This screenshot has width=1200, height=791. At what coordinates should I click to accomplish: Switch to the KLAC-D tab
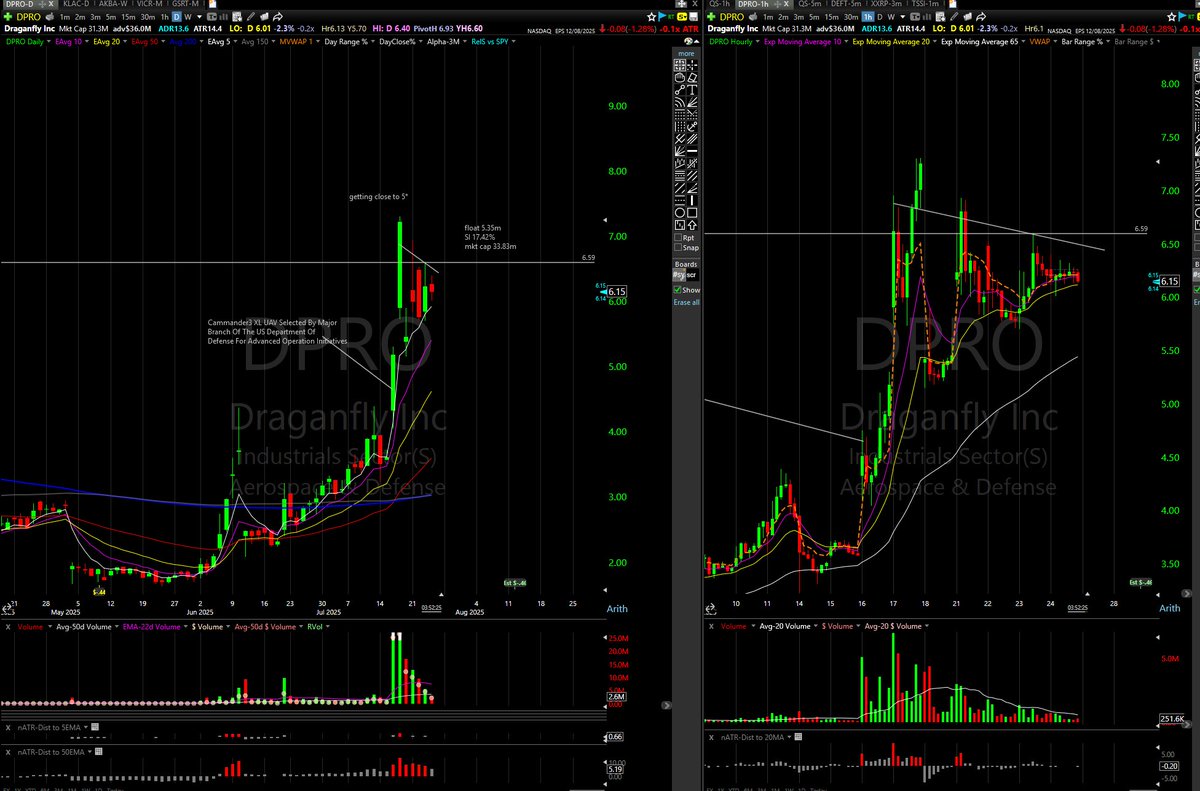point(76,5)
